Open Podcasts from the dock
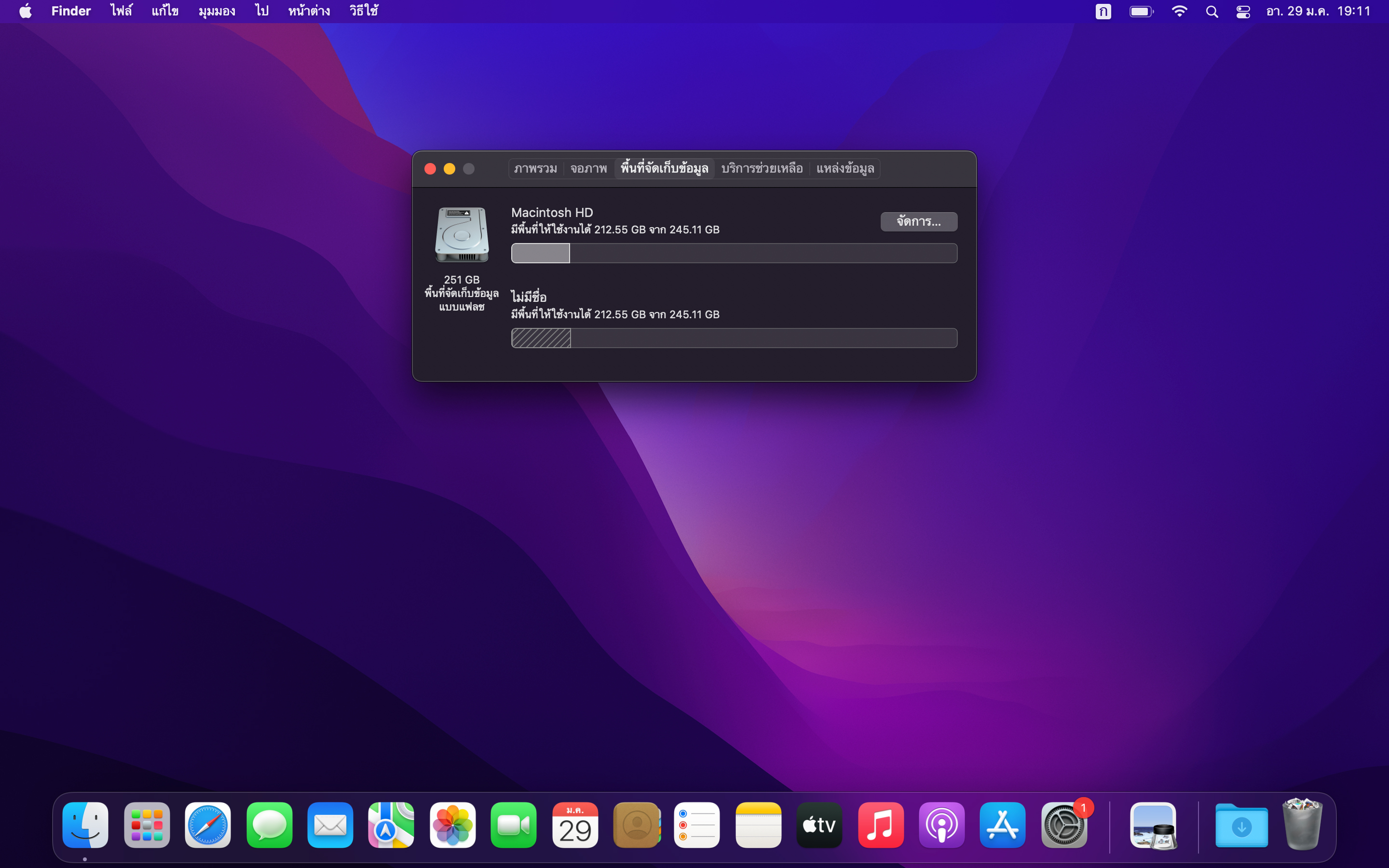 [941, 825]
